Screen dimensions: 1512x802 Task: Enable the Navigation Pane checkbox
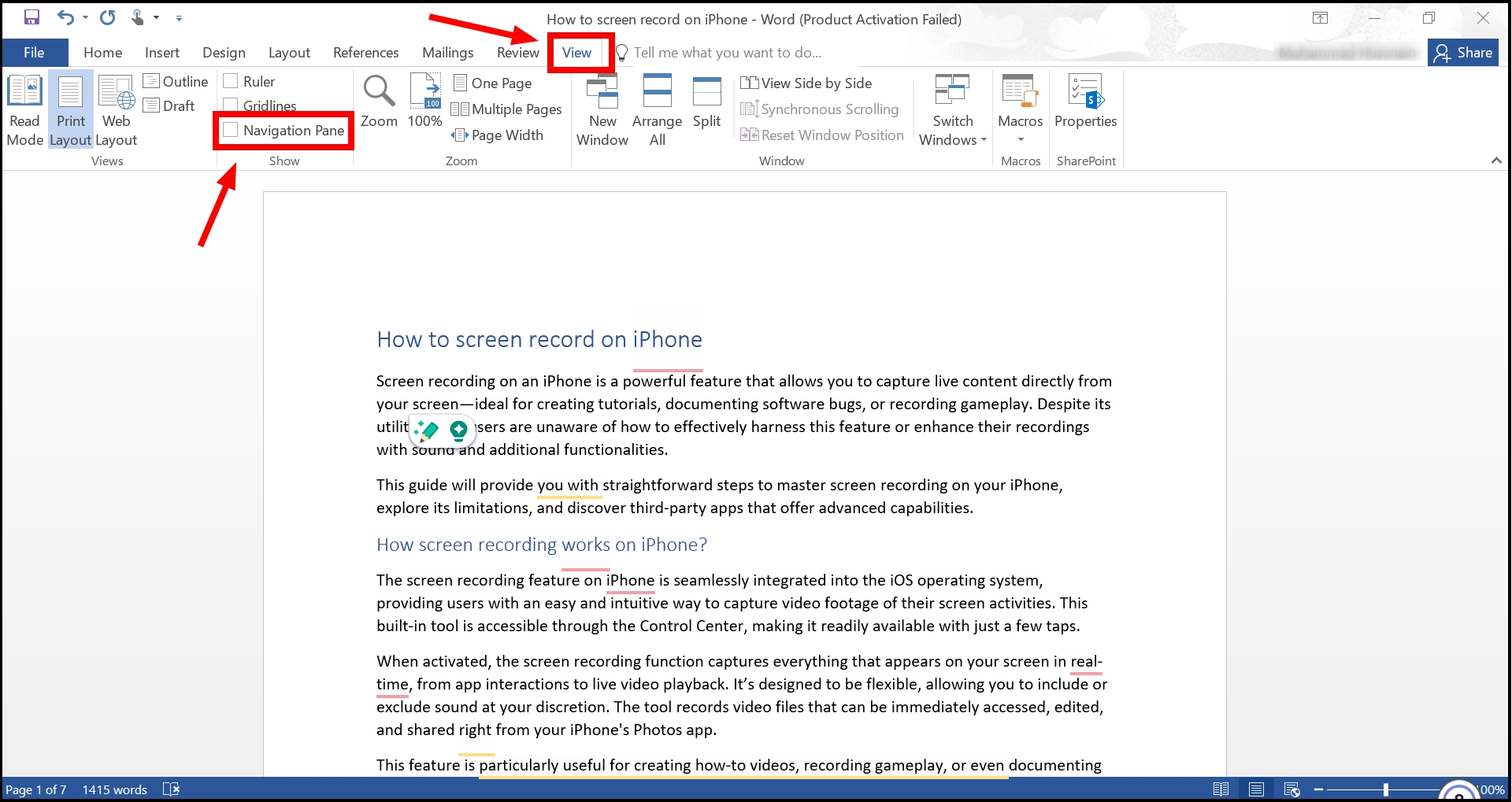pyautogui.click(x=231, y=130)
